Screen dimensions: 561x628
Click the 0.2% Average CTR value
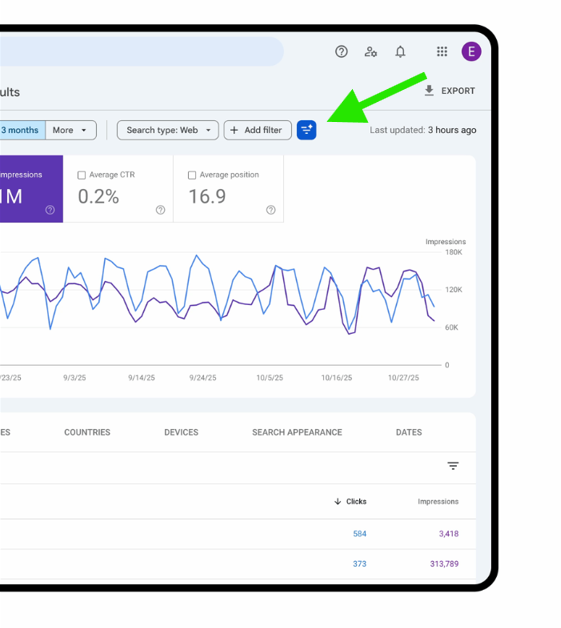[x=99, y=197]
